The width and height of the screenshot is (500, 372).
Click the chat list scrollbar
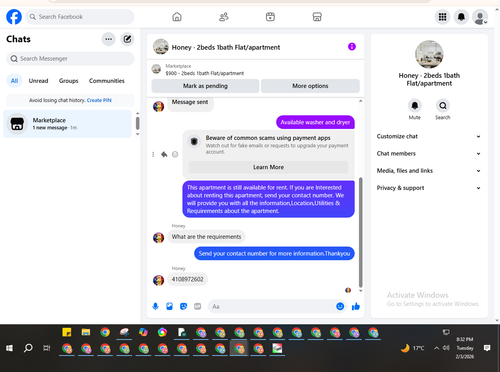pos(138,123)
